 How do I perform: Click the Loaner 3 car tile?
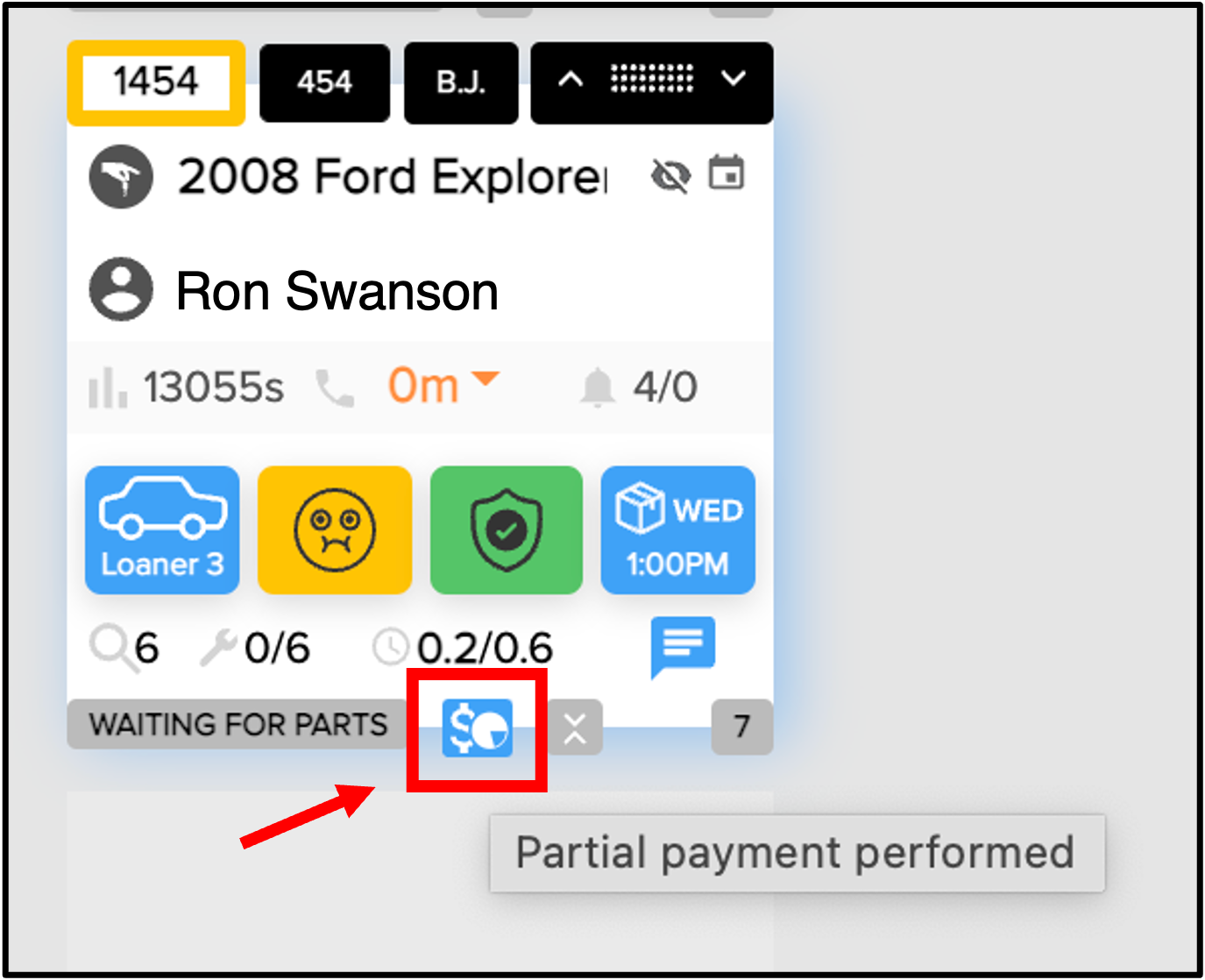162,529
